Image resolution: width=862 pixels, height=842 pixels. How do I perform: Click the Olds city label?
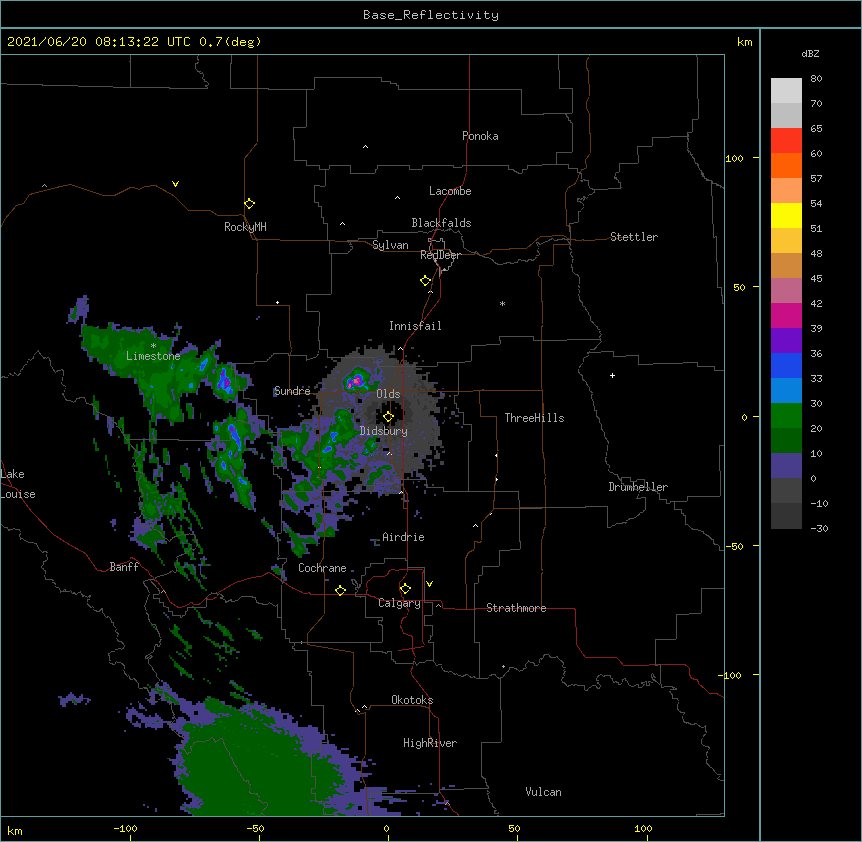click(x=388, y=394)
